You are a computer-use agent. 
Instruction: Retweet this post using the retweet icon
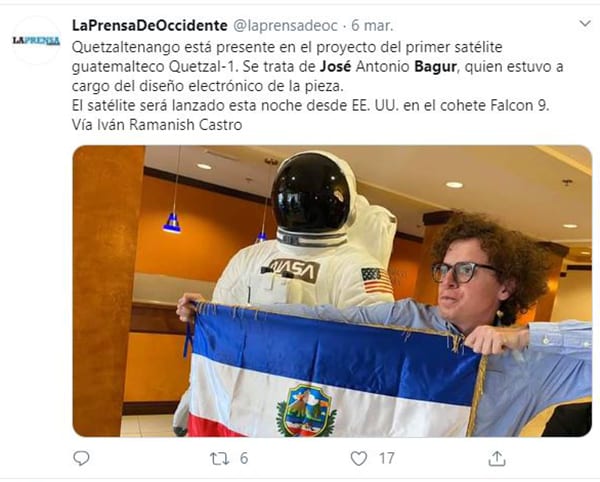tap(219, 458)
